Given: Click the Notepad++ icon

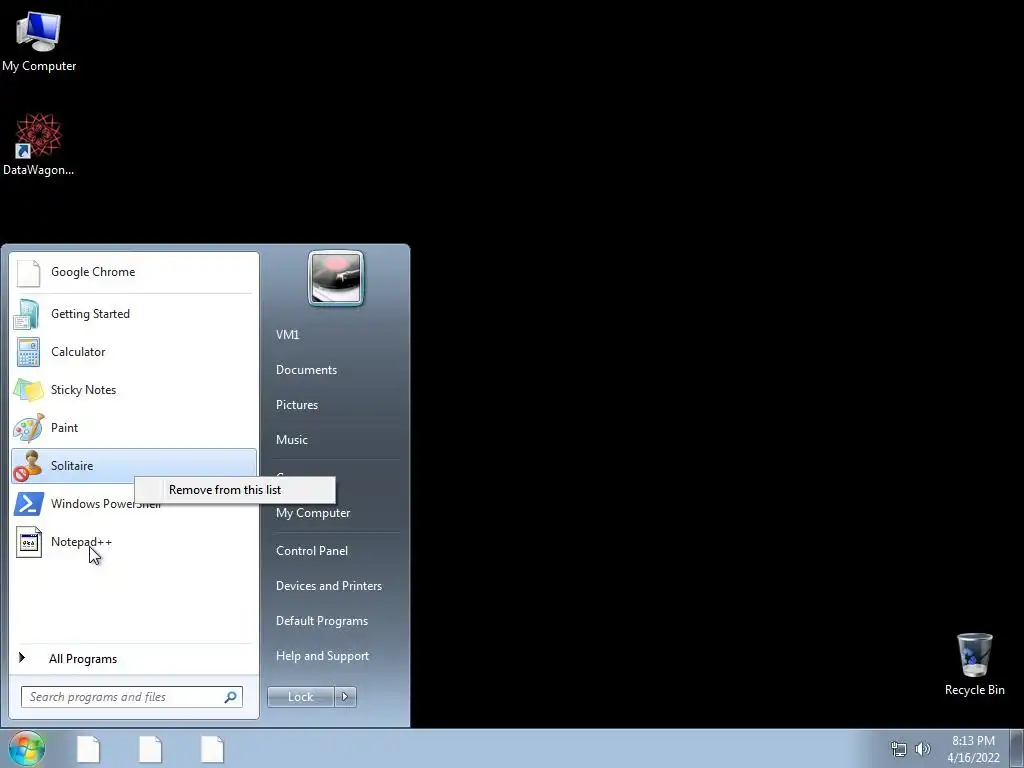Looking at the screenshot, I should point(28,542).
